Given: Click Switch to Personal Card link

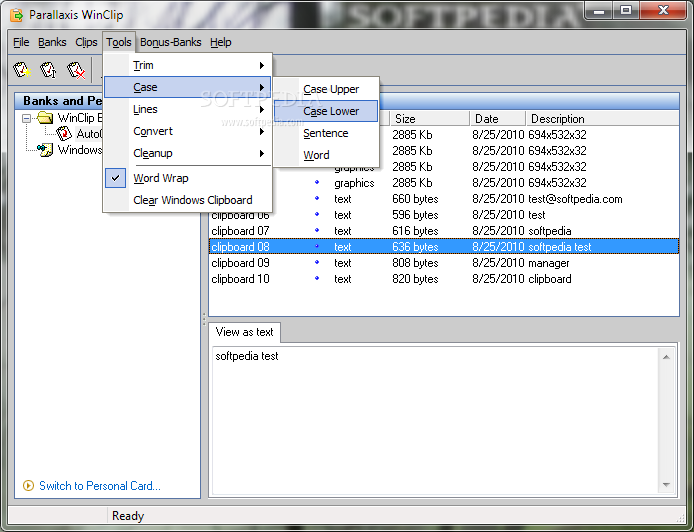Looking at the screenshot, I should [100, 486].
